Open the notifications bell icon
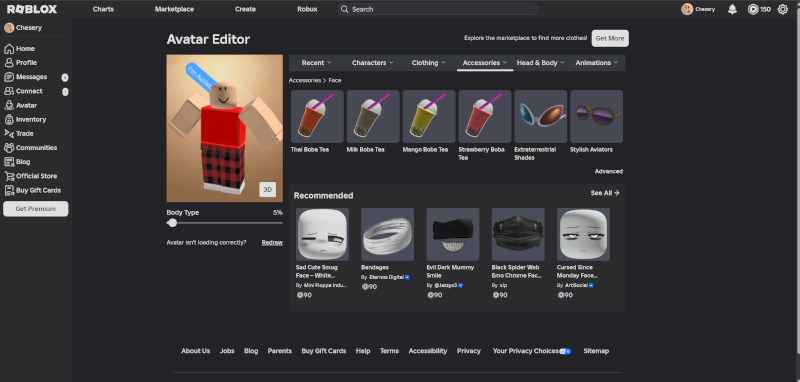 pos(732,9)
